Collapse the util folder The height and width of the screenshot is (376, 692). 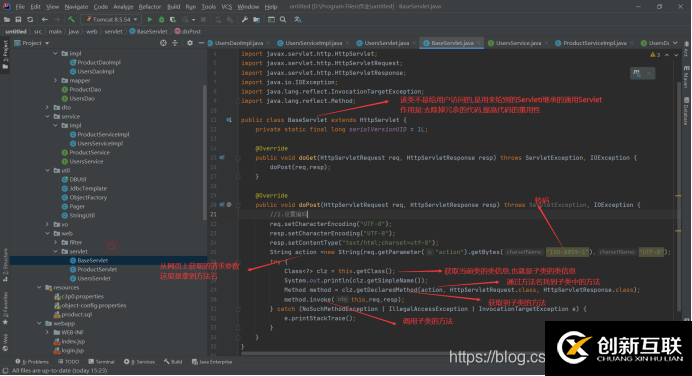coord(48,170)
